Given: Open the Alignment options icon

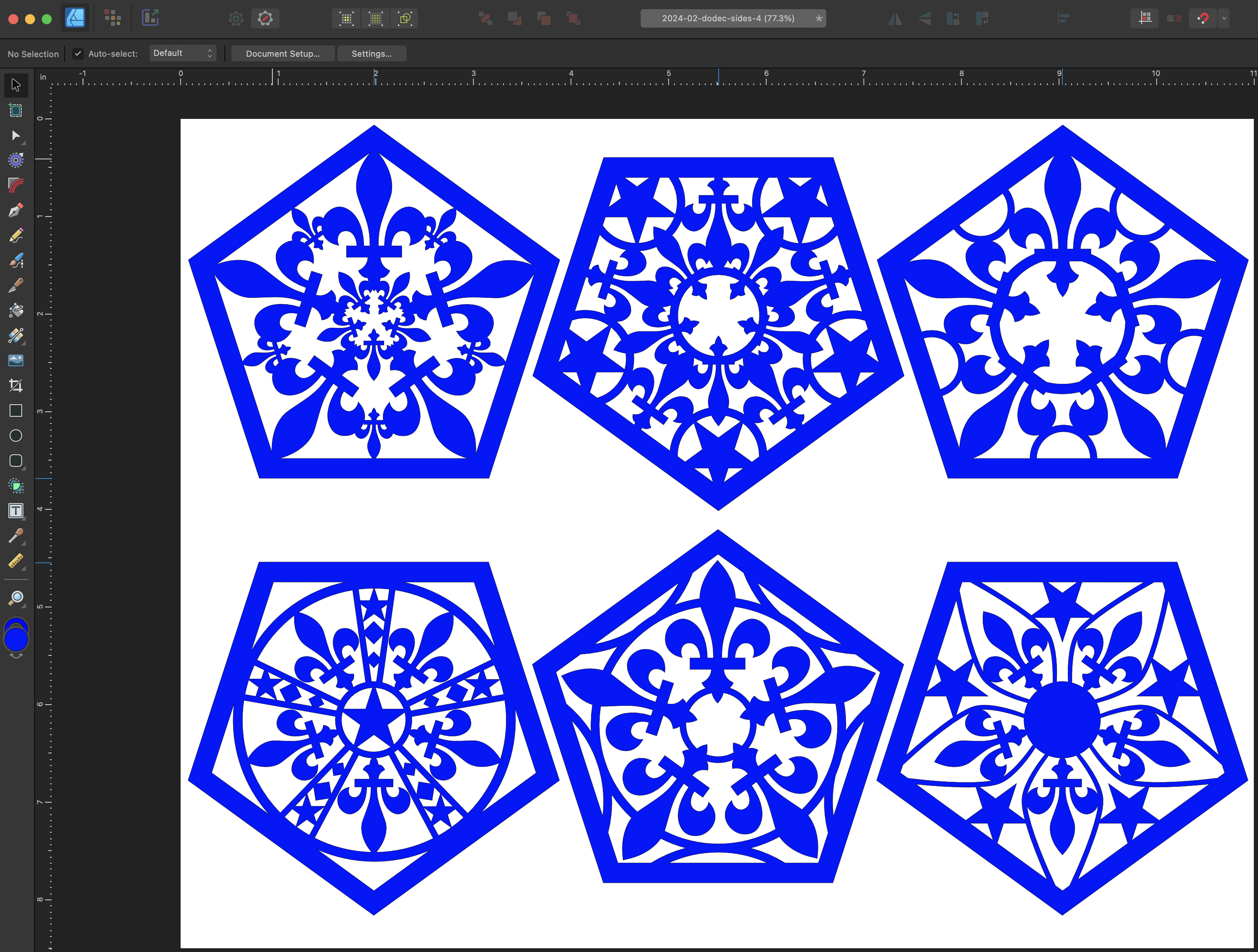Looking at the screenshot, I should pyautogui.click(x=1064, y=19).
